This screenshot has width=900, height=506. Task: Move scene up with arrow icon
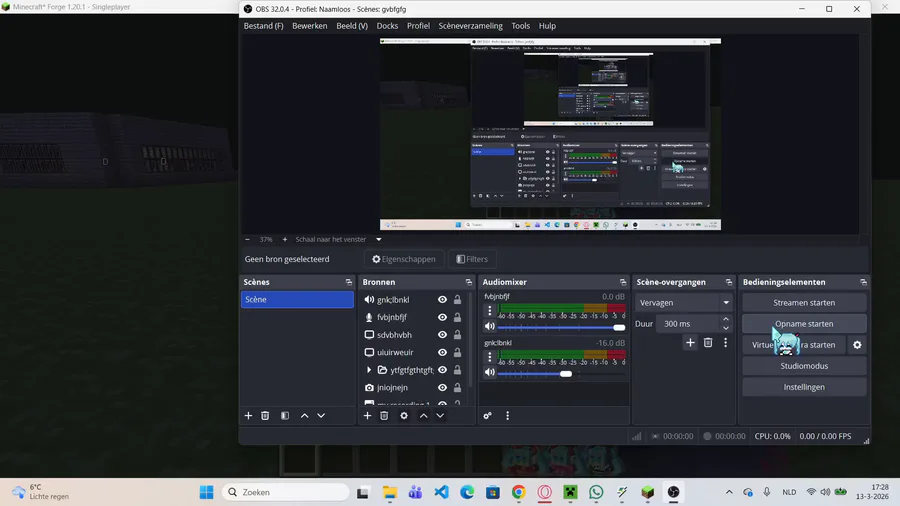tap(304, 415)
